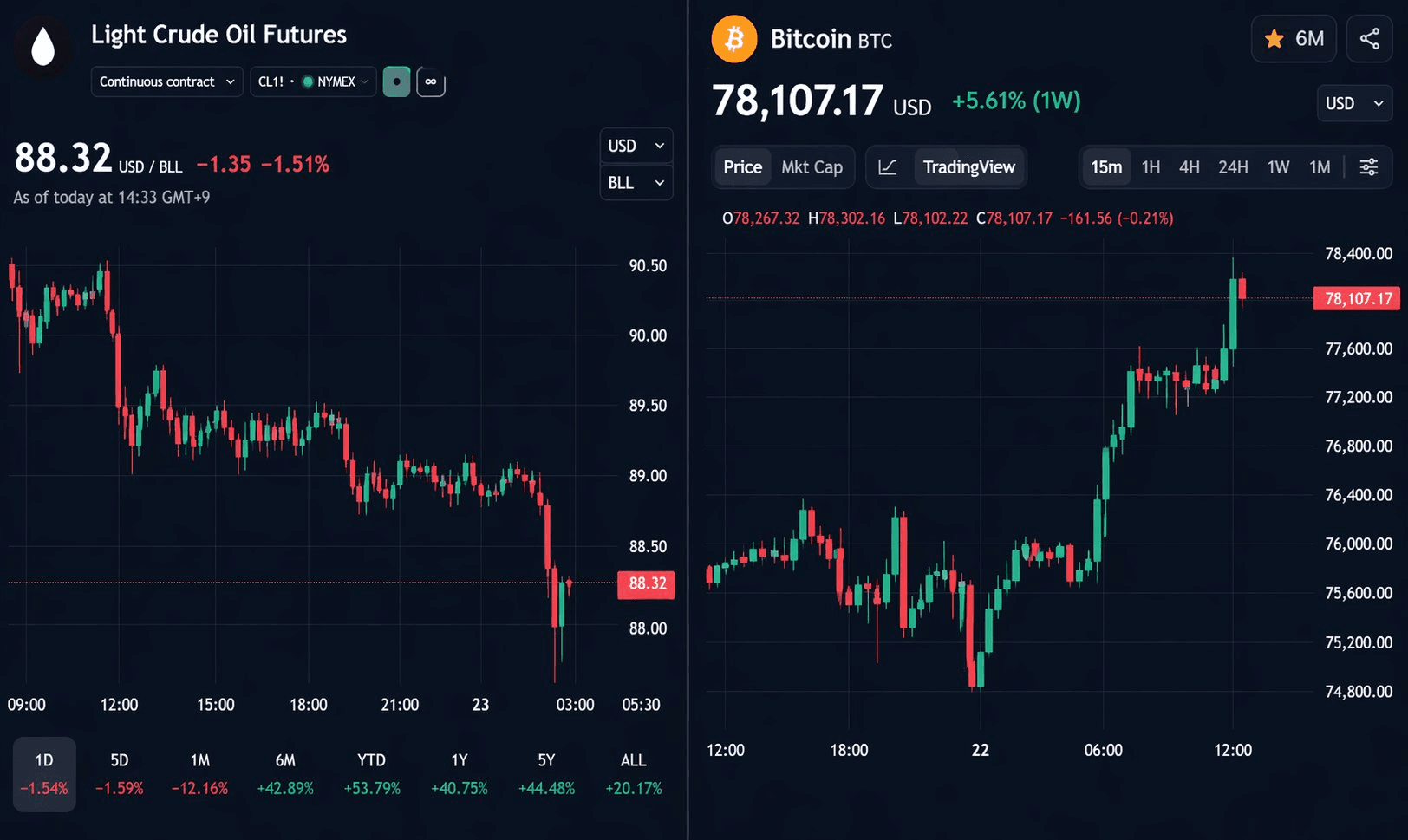Click the star watchlist button
Viewport: 1408px width, 840px height.
point(1294,39)
